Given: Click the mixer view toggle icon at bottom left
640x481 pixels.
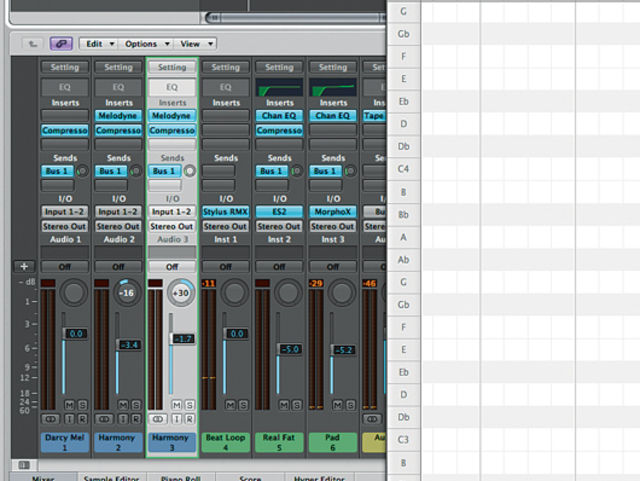Looking at the screenshot, I should [x=24, y=465].
